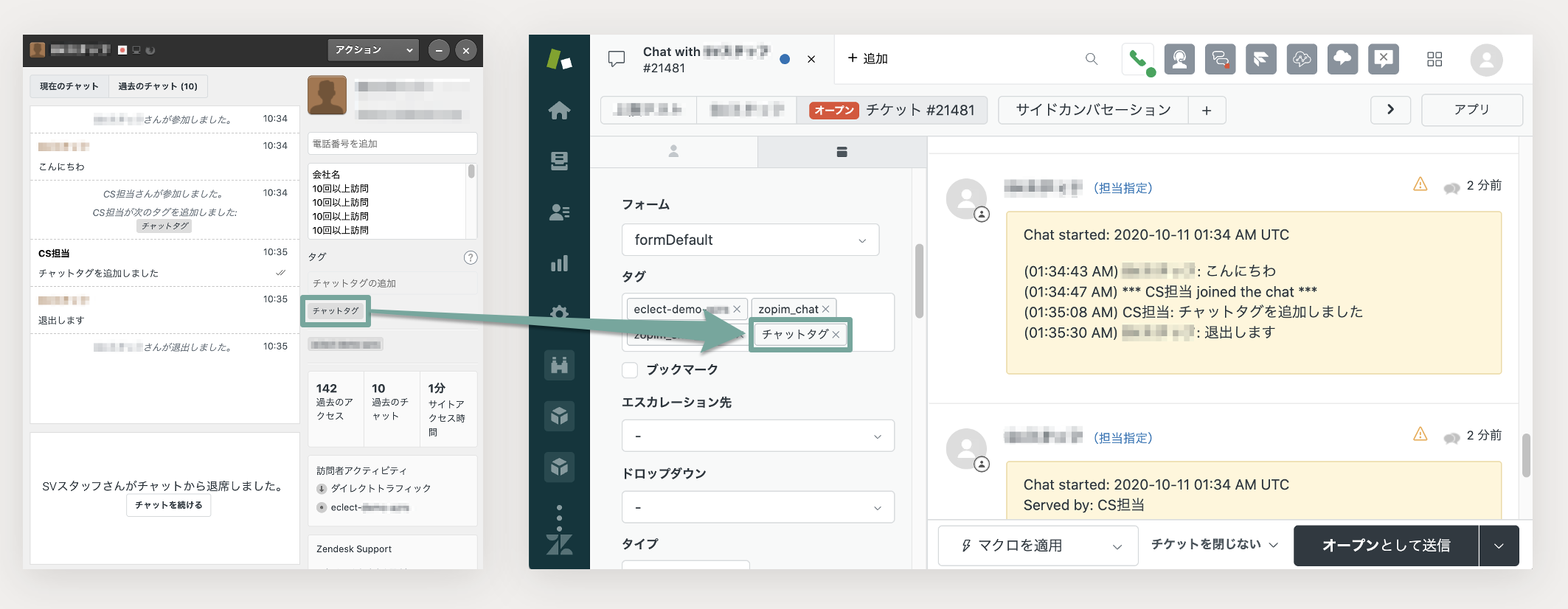Open the profile avatar in top bar
1568x609 pixels.
1486,60
